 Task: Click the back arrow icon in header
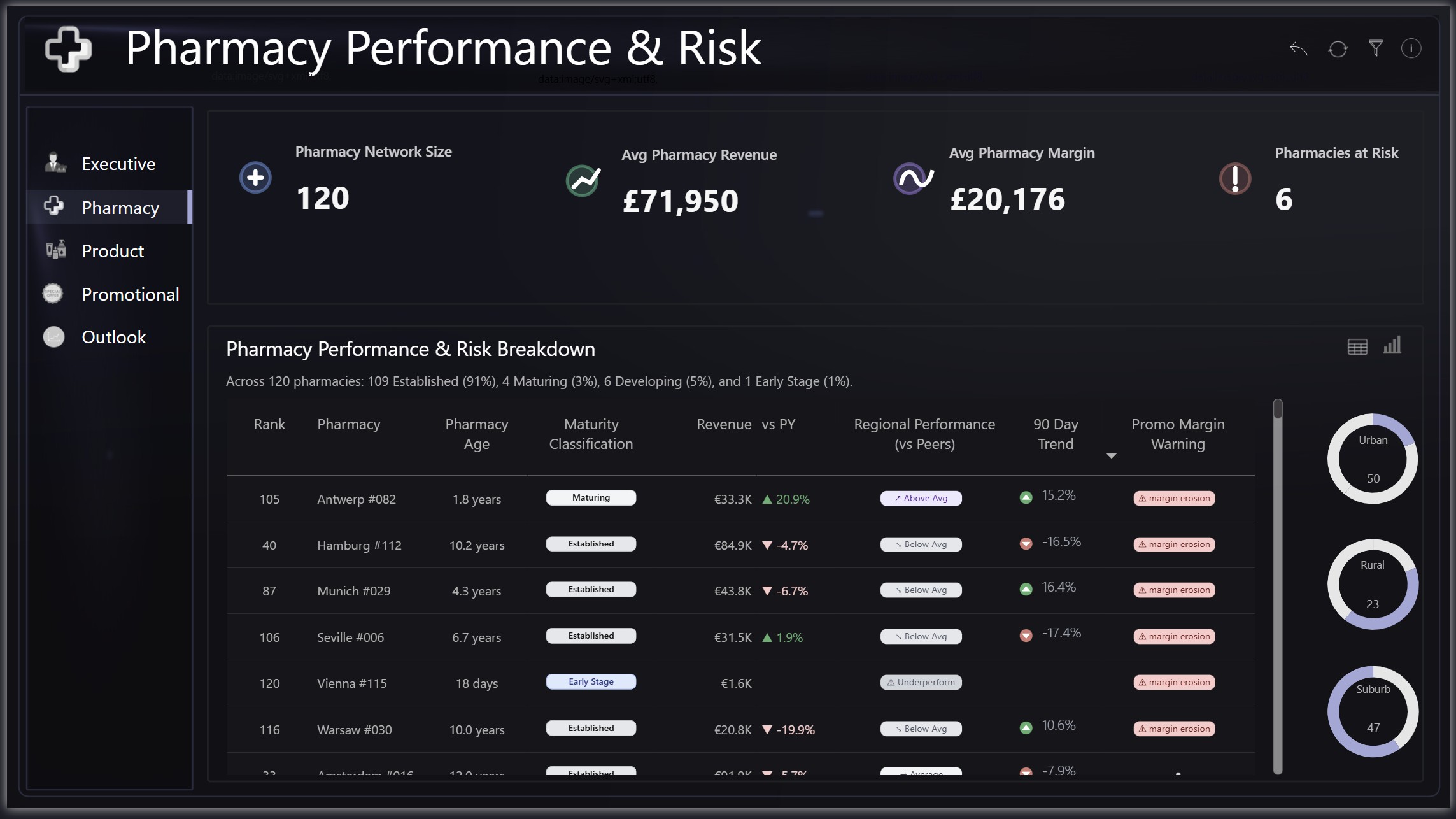tap(1298, 49)
